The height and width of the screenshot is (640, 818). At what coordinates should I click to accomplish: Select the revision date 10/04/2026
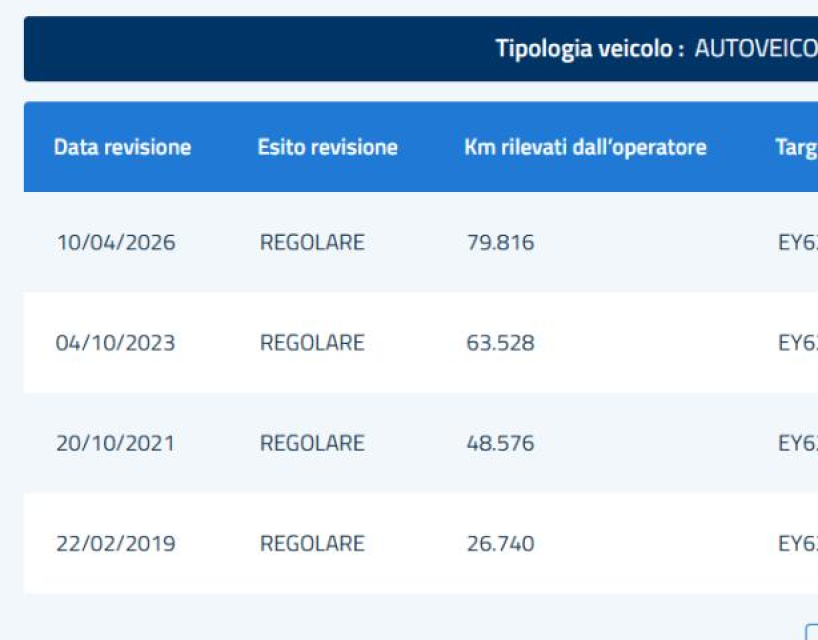(x=115, y=242)
